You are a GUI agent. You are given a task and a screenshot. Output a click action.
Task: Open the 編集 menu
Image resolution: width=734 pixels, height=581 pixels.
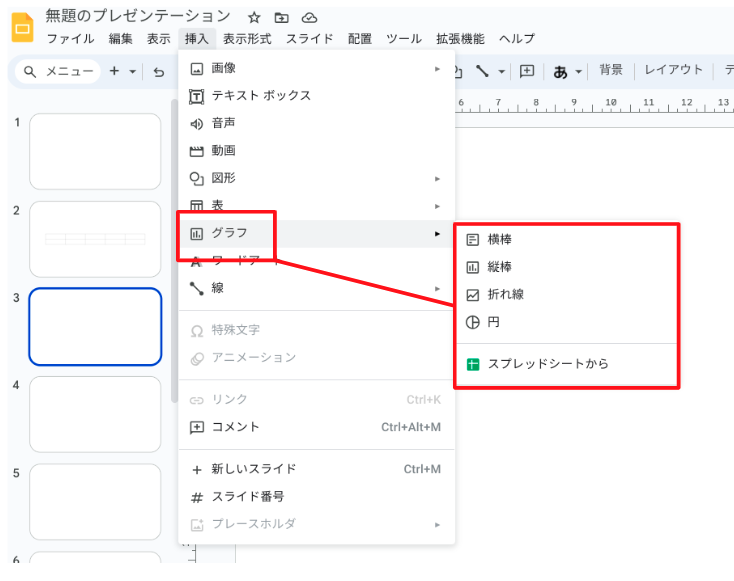120,38
